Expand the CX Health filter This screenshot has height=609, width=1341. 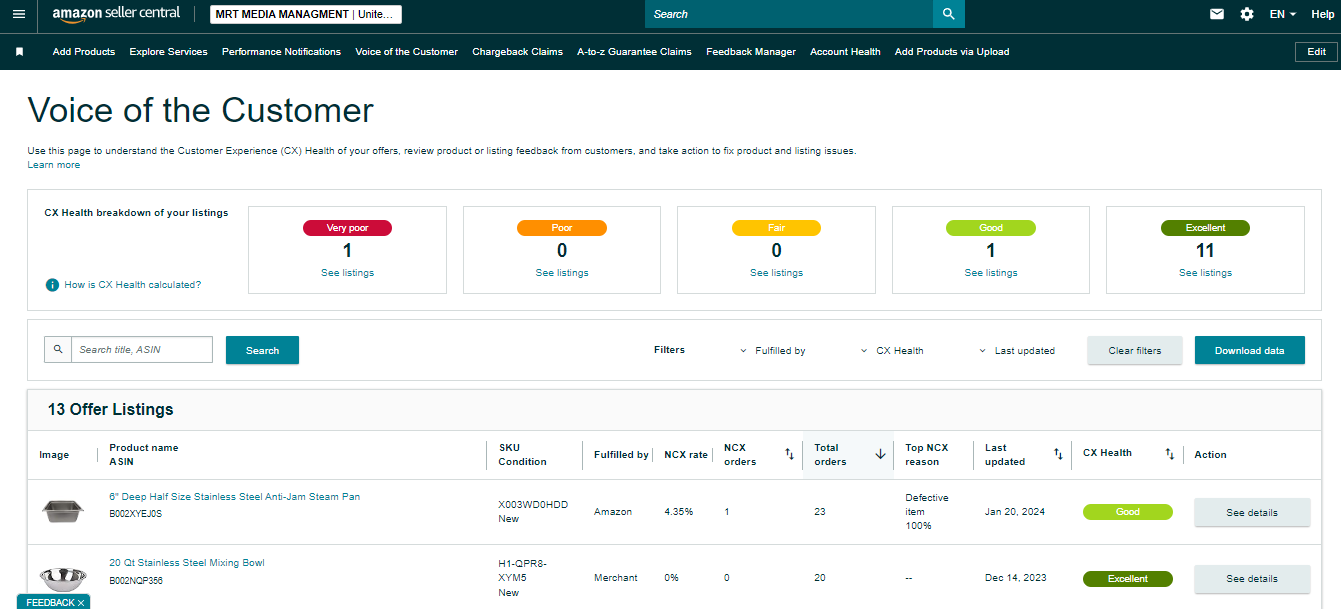coord(892,351)
